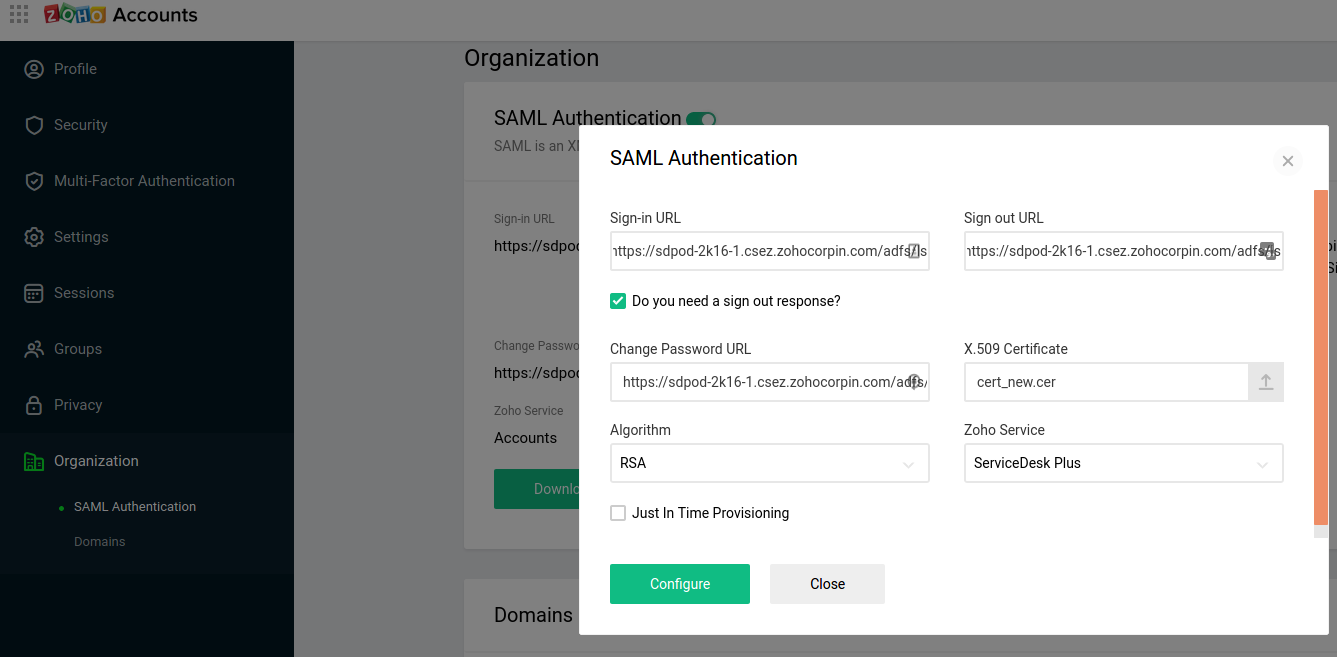Click the Sessions calendar icon
This screenshot has height=657, width=1337.
point(34,293)
